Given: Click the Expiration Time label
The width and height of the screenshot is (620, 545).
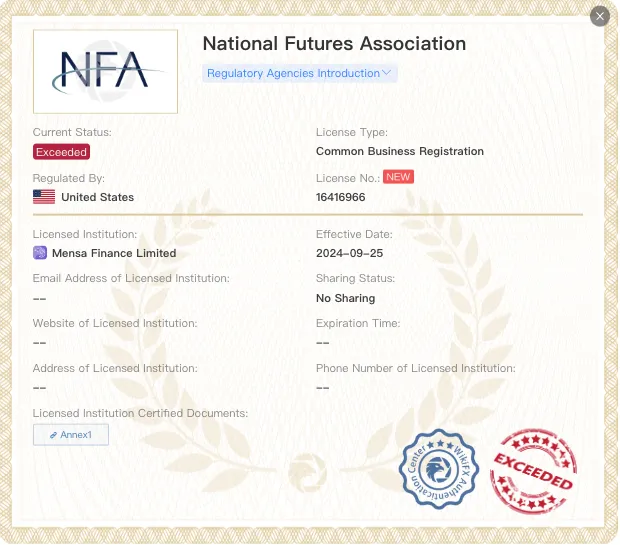Looking at the screenshot, I should click(x=358, y=323).
